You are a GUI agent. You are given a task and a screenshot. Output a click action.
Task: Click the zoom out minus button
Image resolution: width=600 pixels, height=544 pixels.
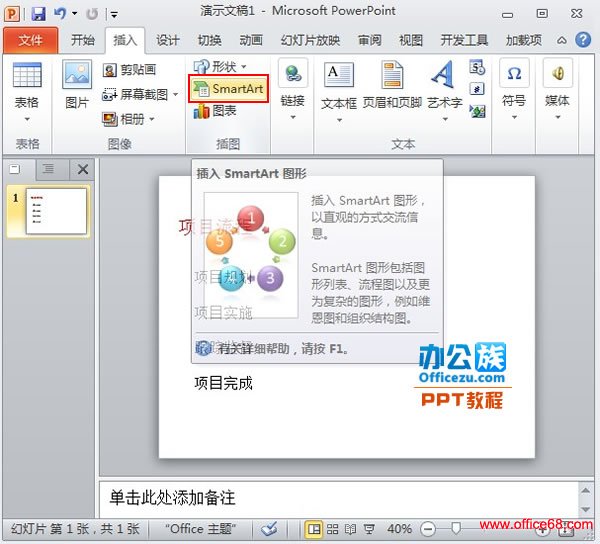[x=427, y=529]
